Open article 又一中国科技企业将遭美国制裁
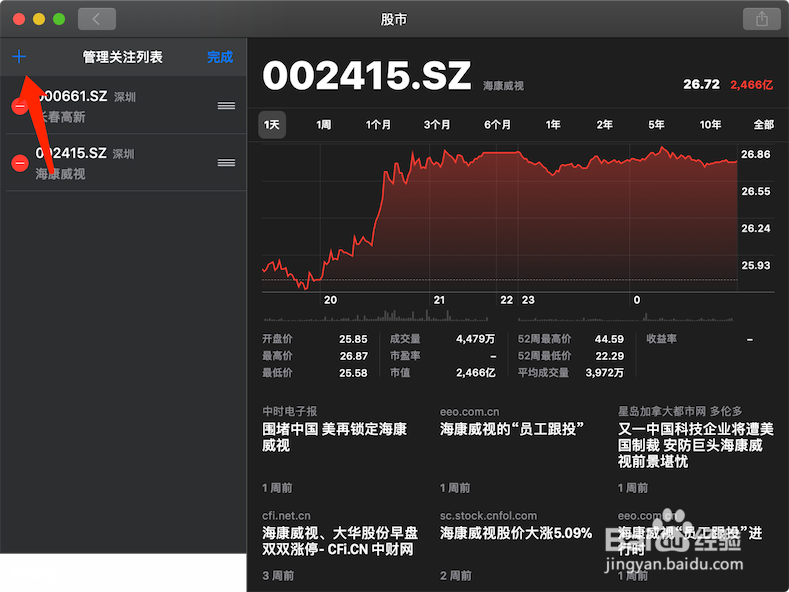789x592 pixels. tap(695, 445)
